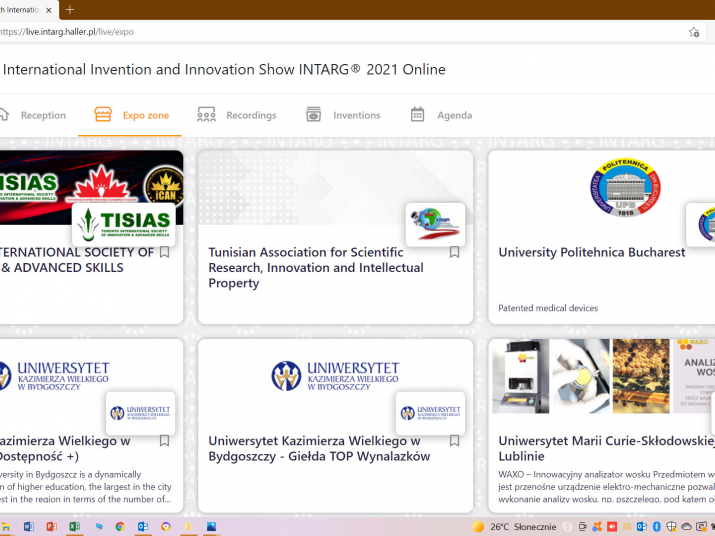
Task: Click the Tunisian Association small logo badge
Action: click(x=435, y=225)
